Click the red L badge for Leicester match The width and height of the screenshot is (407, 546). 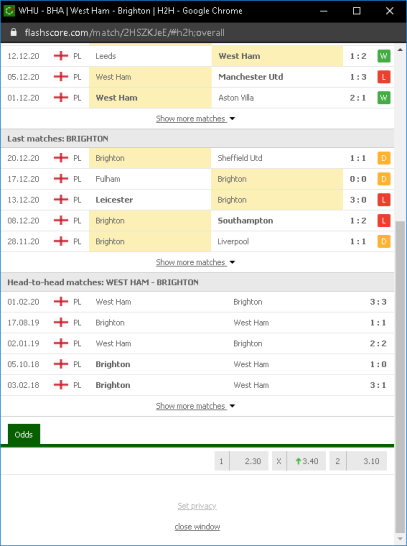(384, 200)
